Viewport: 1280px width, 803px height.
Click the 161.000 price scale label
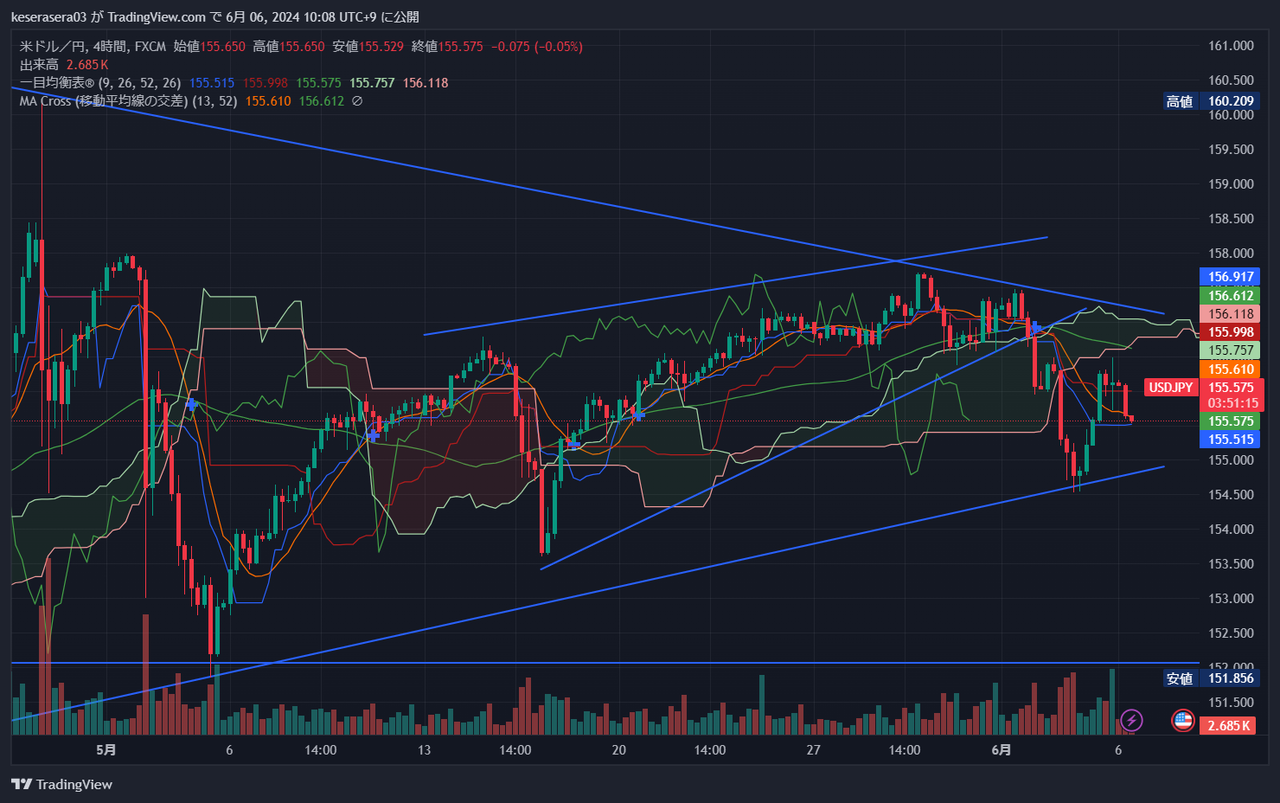tap(1231, 46)
